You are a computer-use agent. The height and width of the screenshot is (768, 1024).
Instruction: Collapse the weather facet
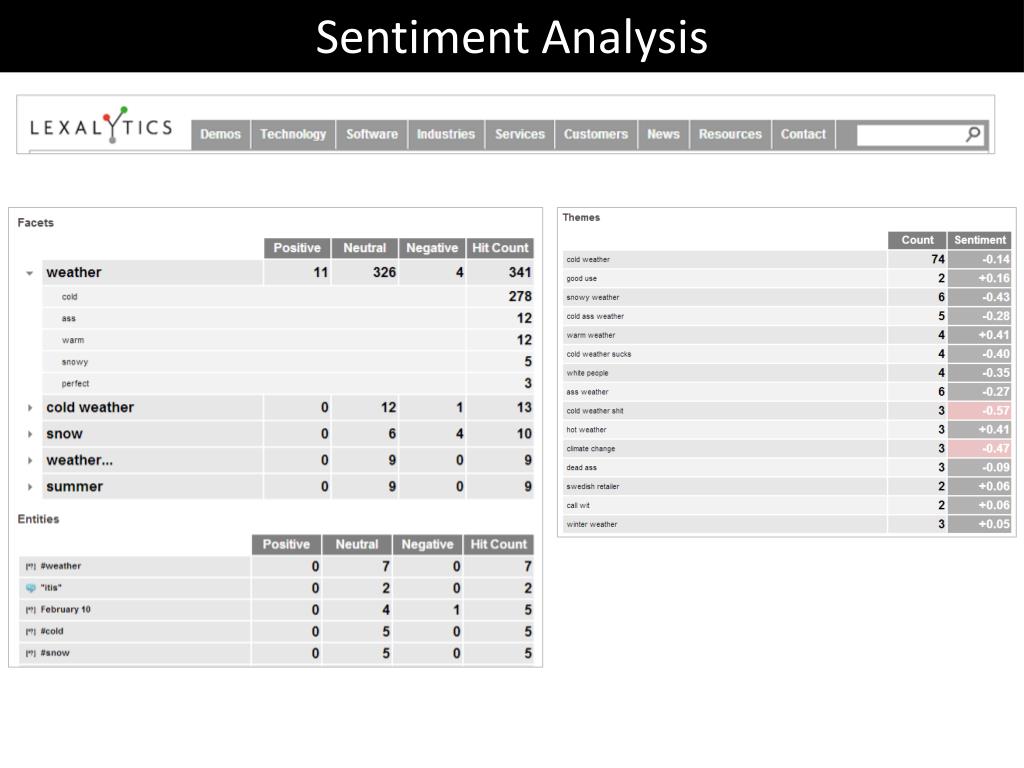tap(30, 273)
